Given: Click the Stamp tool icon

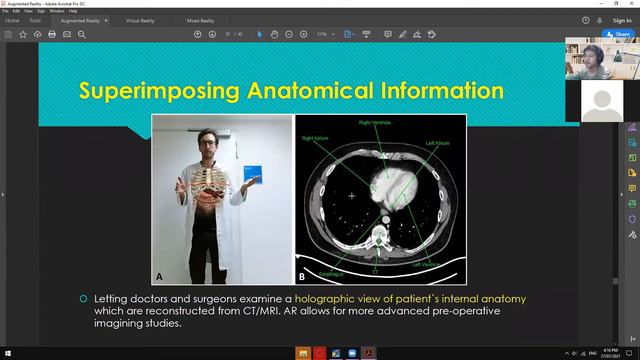Looking at the screenshot, I should (x=432, y=35).
